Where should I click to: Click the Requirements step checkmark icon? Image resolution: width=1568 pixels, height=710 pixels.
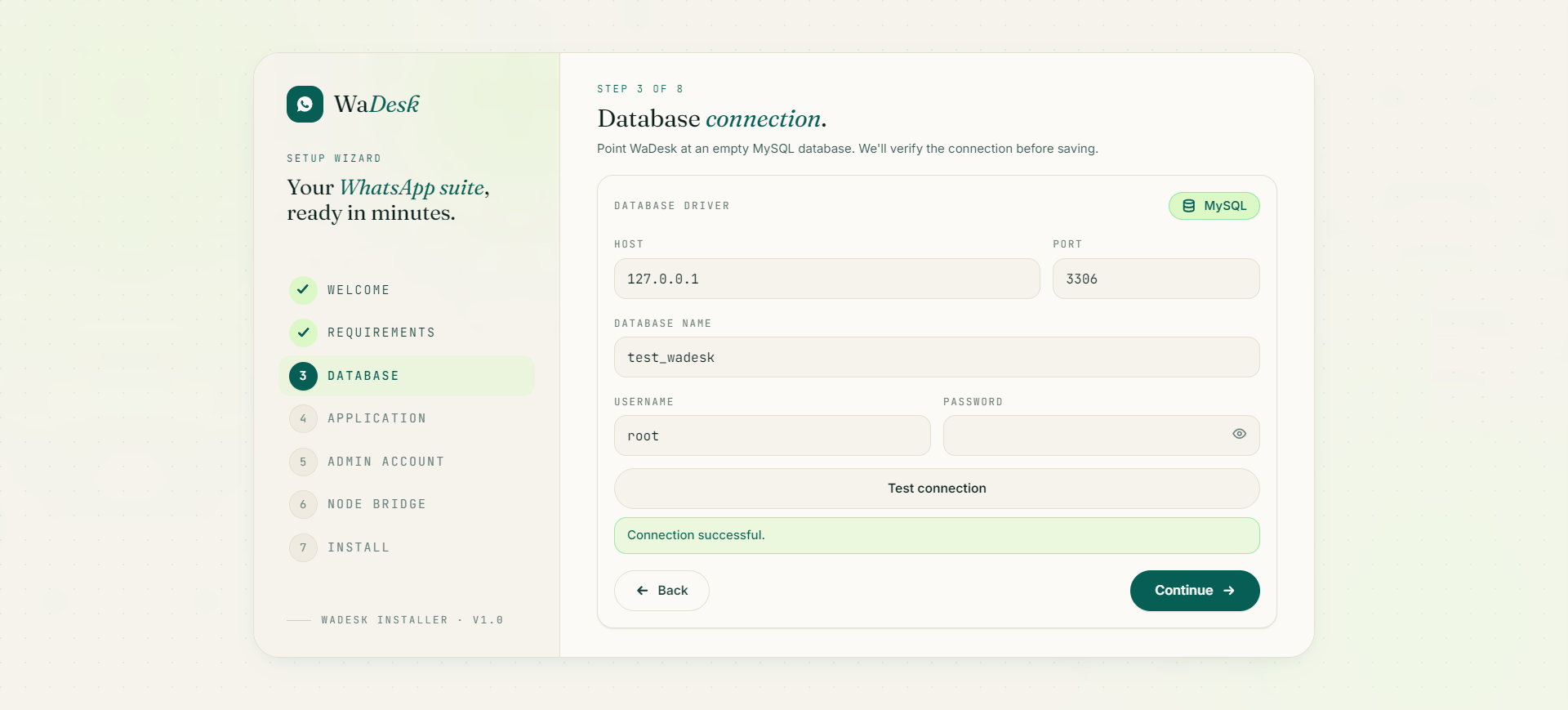pyautogui.click(x=303, y=333)
